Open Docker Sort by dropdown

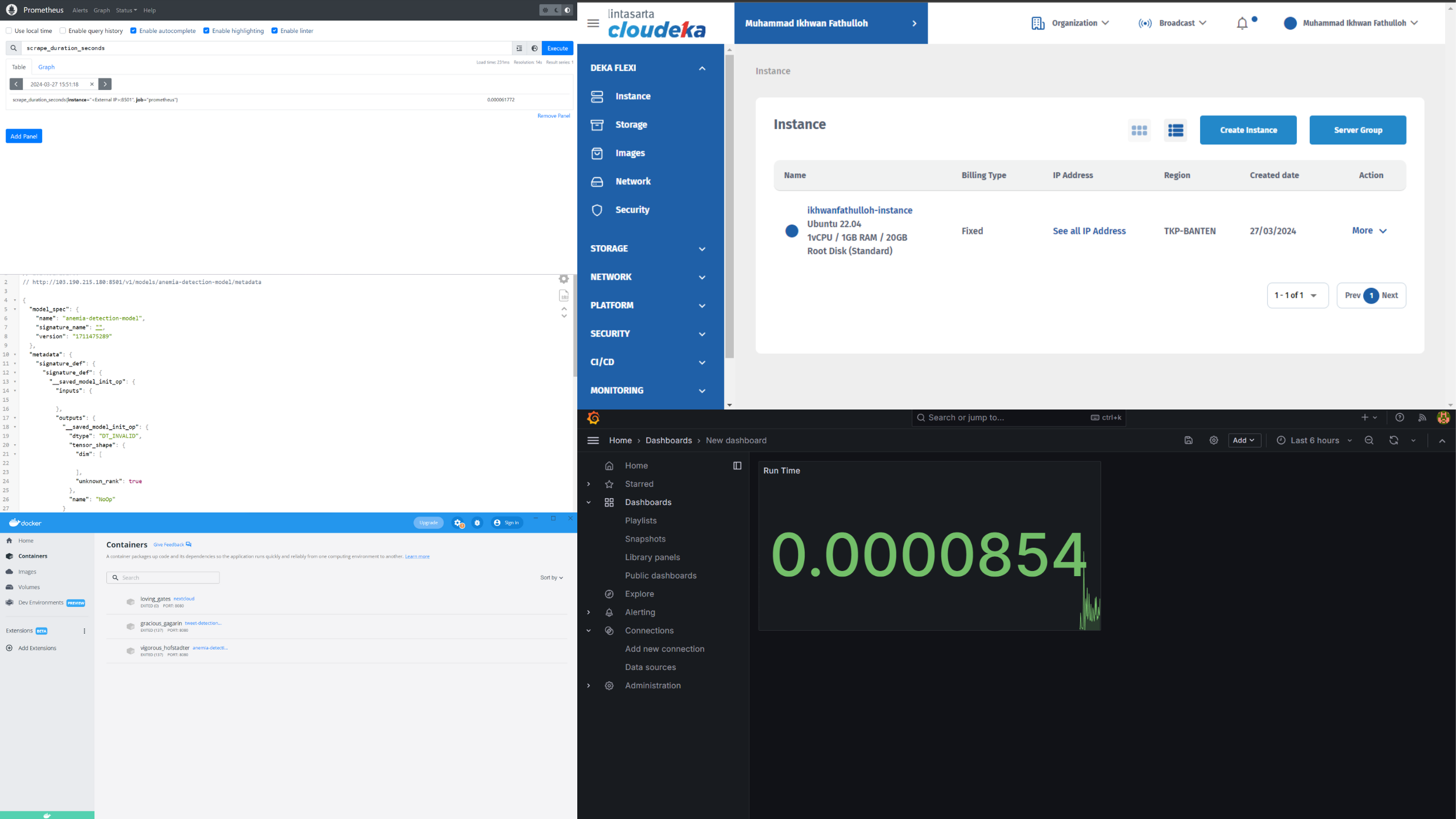tap(552, 578)
